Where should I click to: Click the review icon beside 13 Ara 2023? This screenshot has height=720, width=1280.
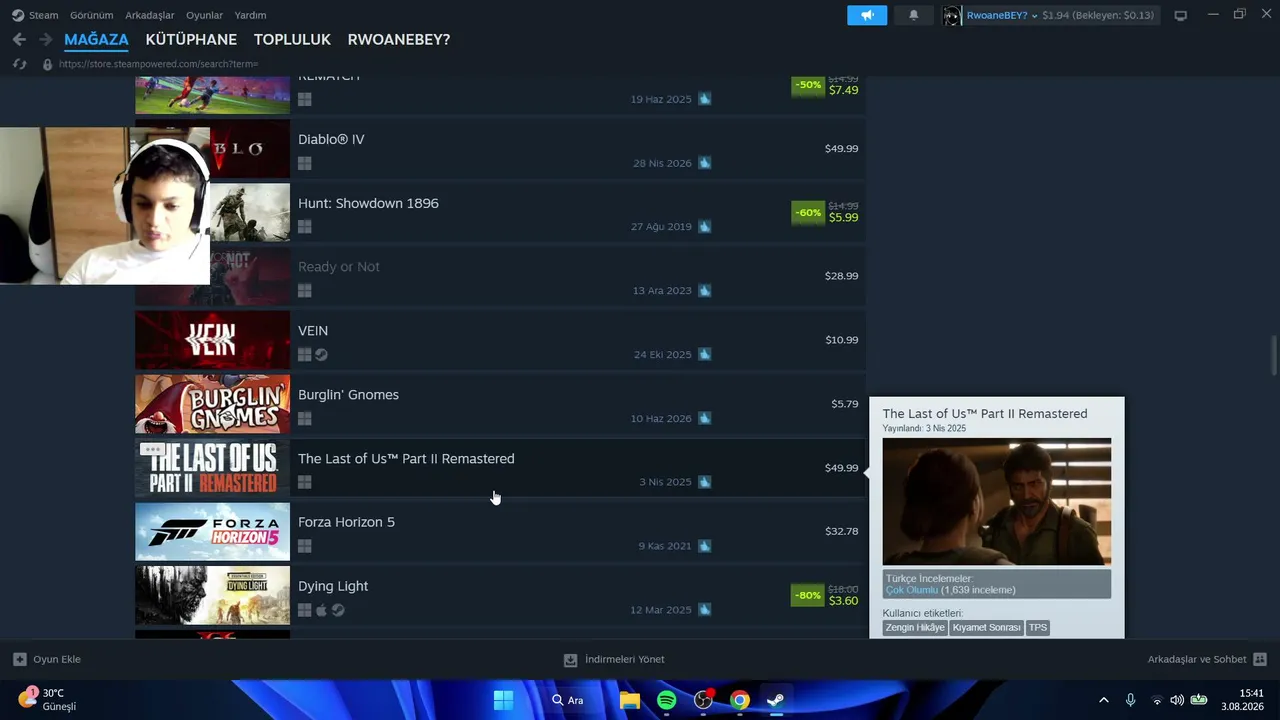pyautogui.click(x=705, y=290)
